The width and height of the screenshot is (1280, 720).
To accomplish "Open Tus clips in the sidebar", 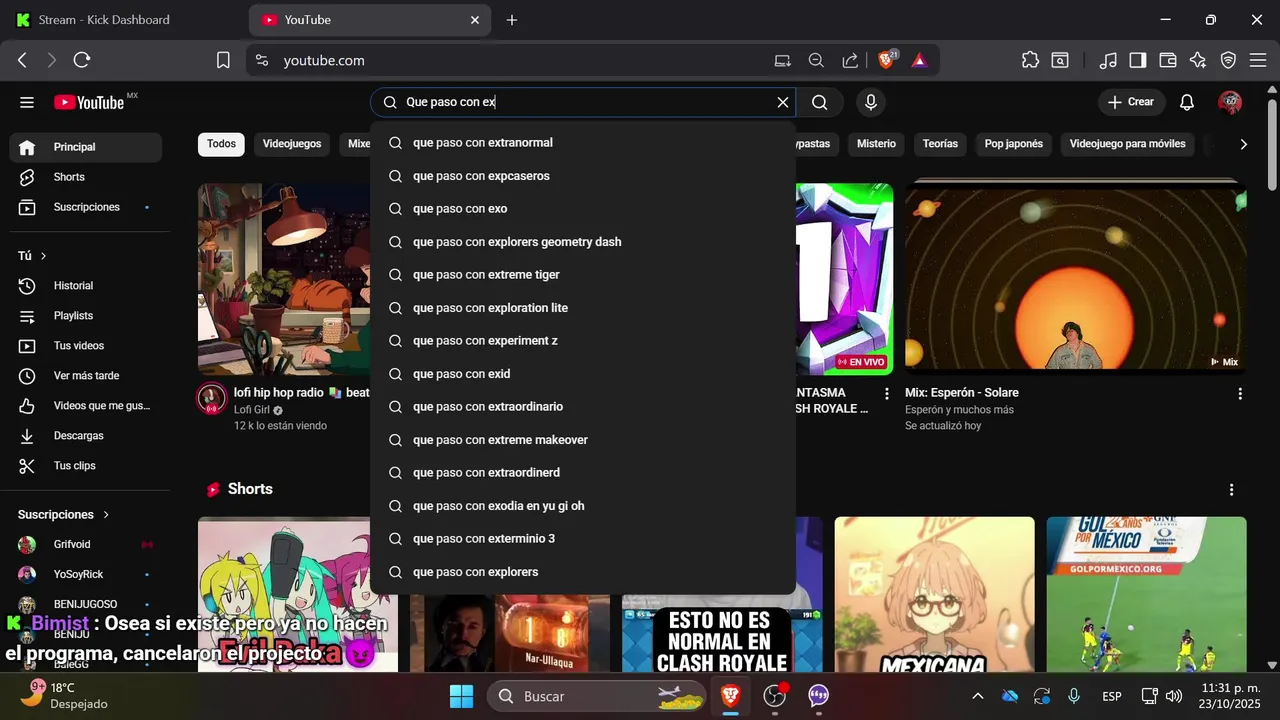I will 86,466.
